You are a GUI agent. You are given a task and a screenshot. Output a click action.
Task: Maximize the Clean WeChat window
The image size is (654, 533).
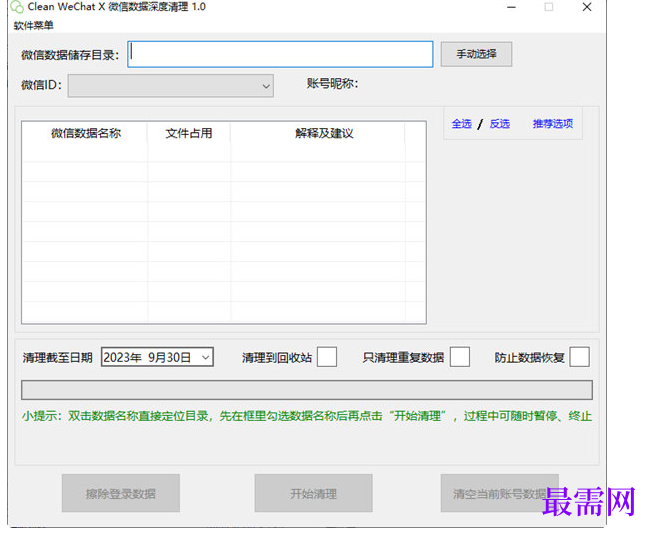(x=548, y=7)
